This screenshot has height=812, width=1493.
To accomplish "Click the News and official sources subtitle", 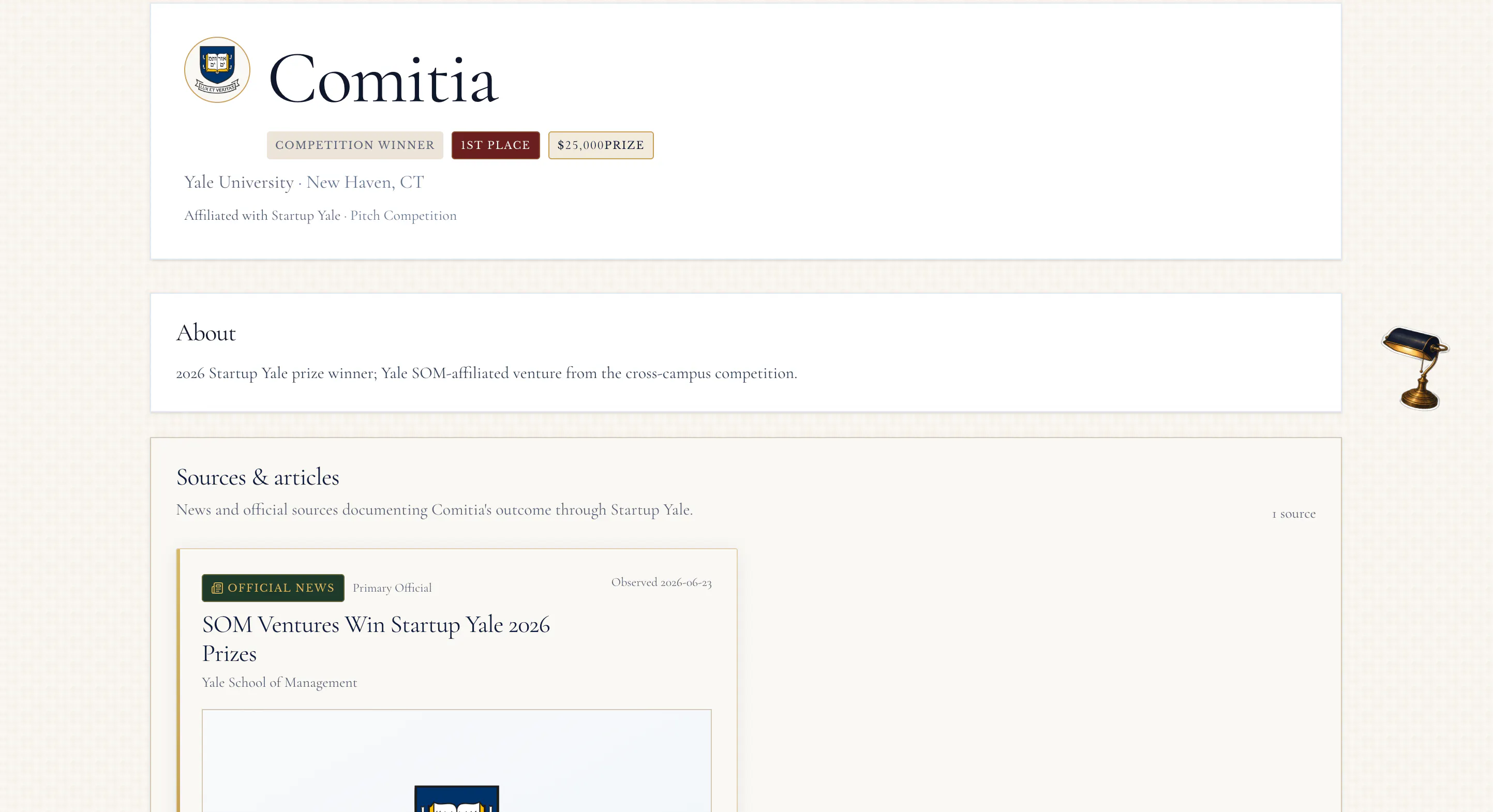I will (435, 510).
